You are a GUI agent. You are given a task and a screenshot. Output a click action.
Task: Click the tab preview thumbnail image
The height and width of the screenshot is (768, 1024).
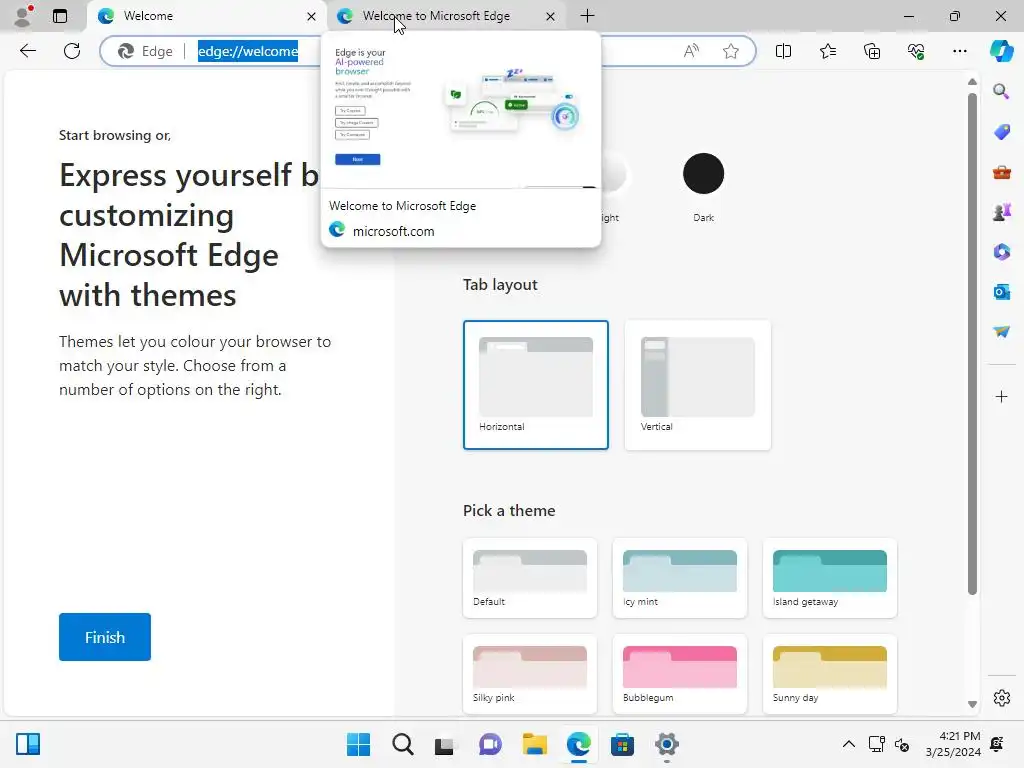point(460,111)
